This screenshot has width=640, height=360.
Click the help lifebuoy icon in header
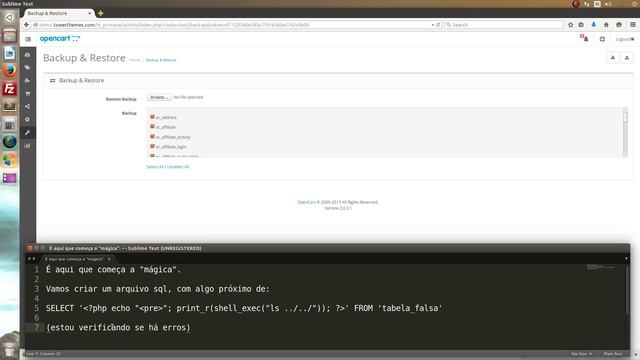(x=602, y=39)
